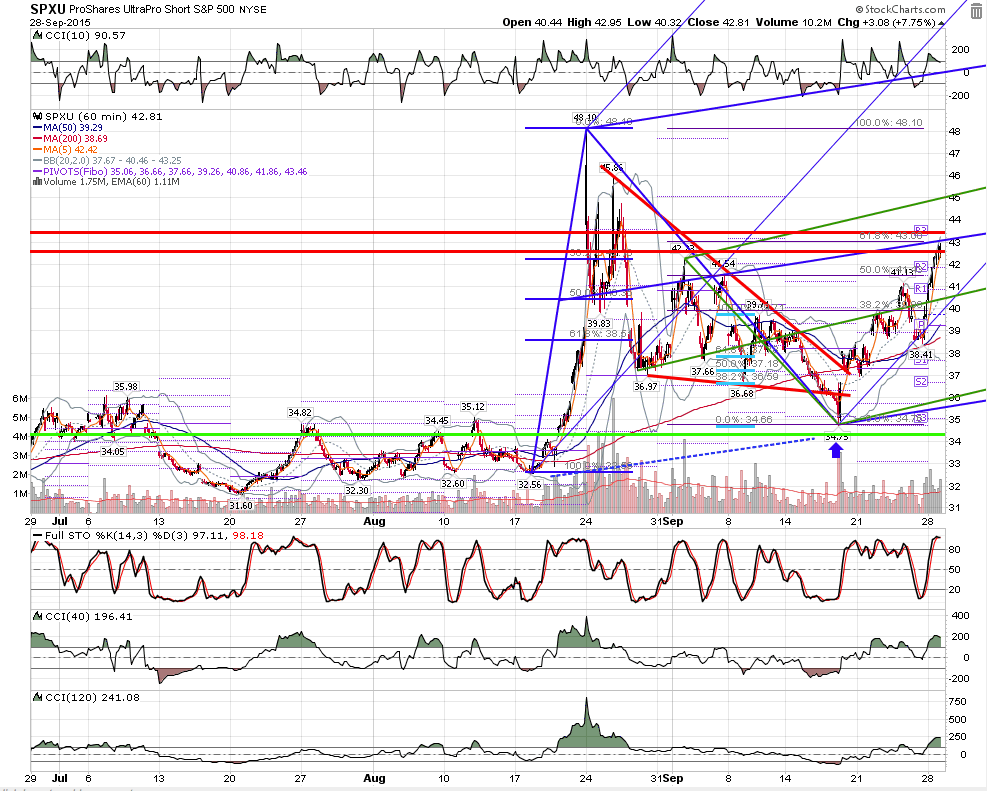The image size is (987, 791).
Task: Click the SPXU ticker symbol in the title
Action: coord(48,9)
